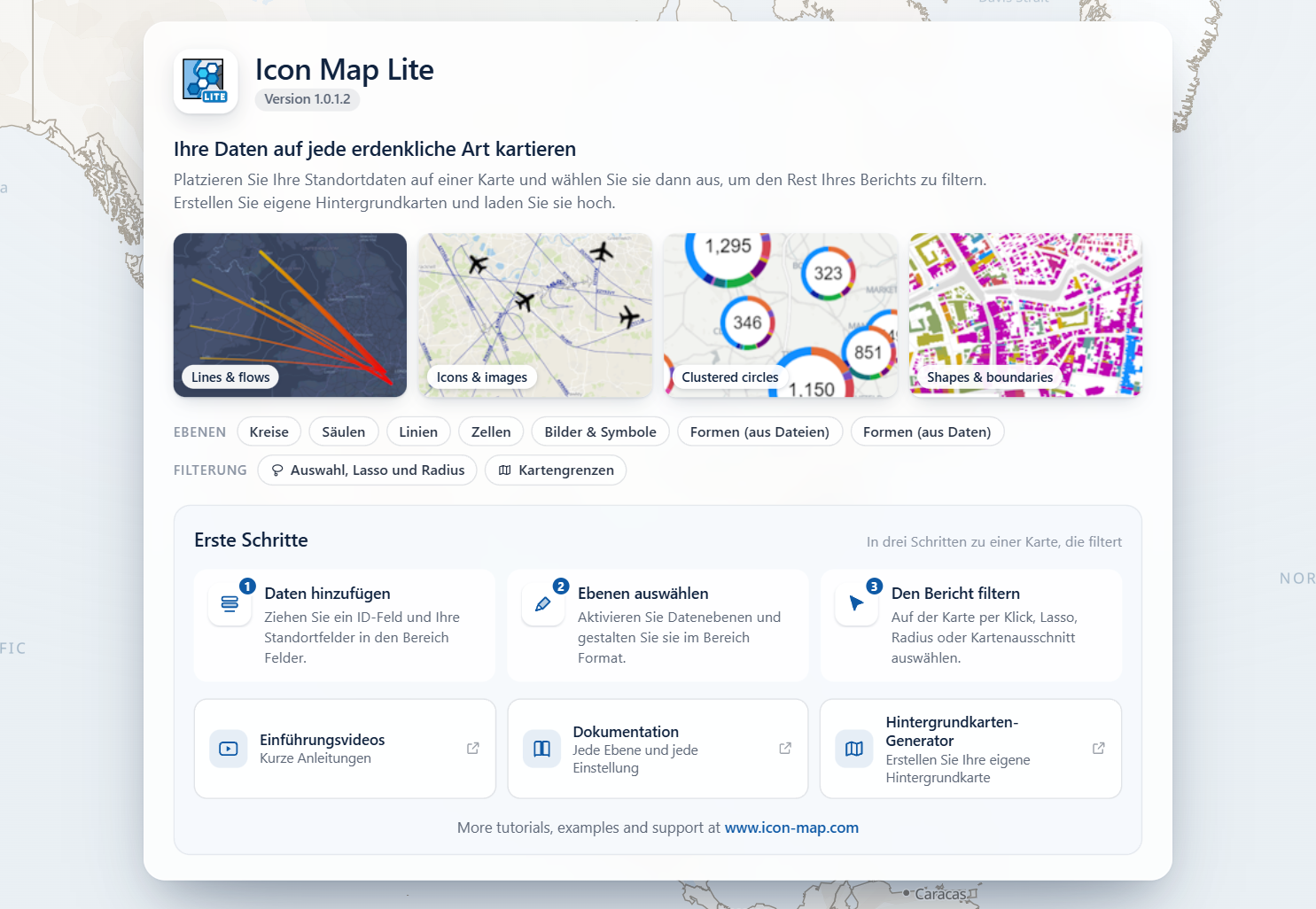Click the Ebenen auswählen pen icon
The image size is (1316, 909).
coord(543,604)
